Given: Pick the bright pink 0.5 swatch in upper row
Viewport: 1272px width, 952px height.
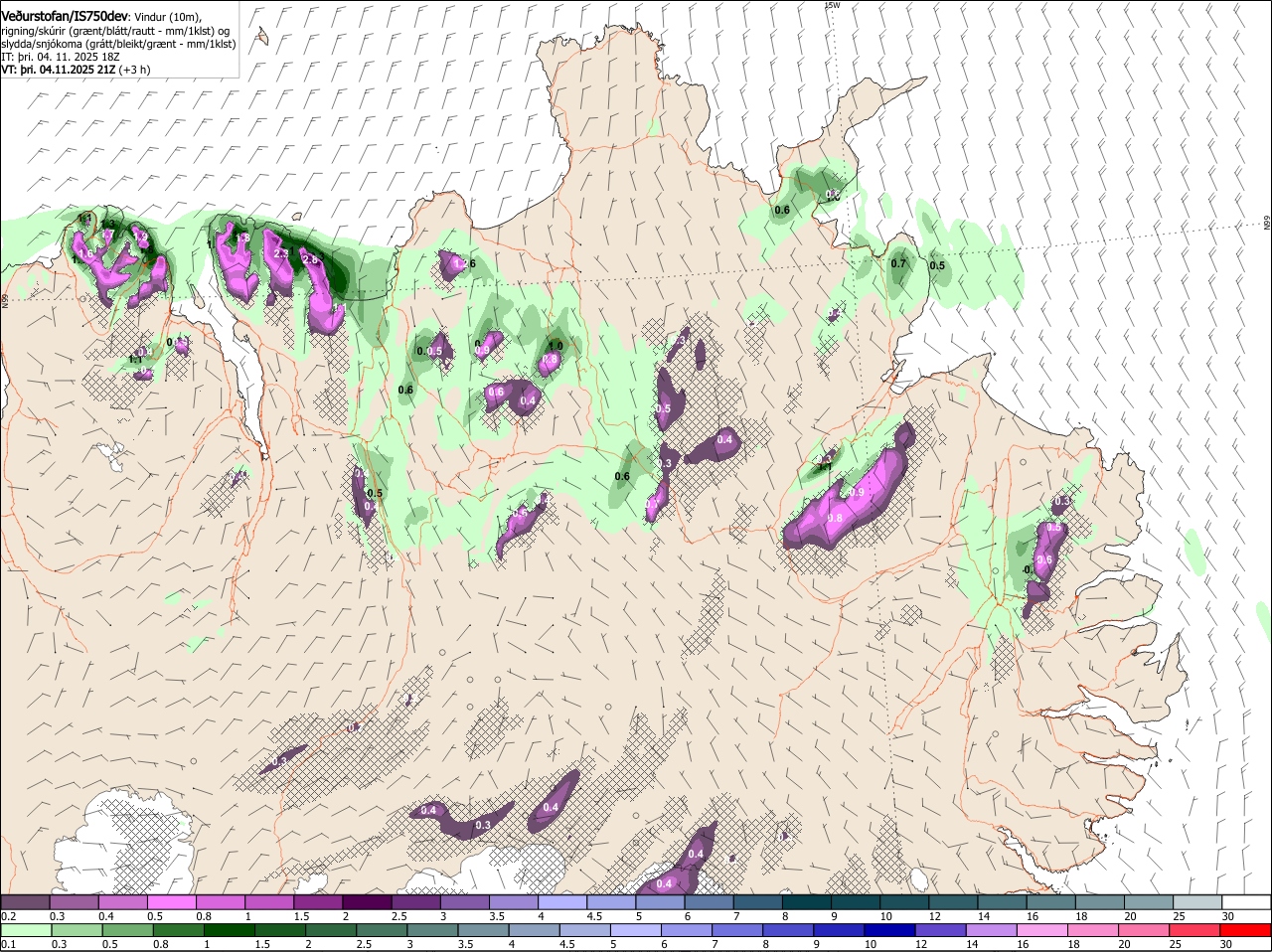Looking at the screenshot, I should 171,902.
